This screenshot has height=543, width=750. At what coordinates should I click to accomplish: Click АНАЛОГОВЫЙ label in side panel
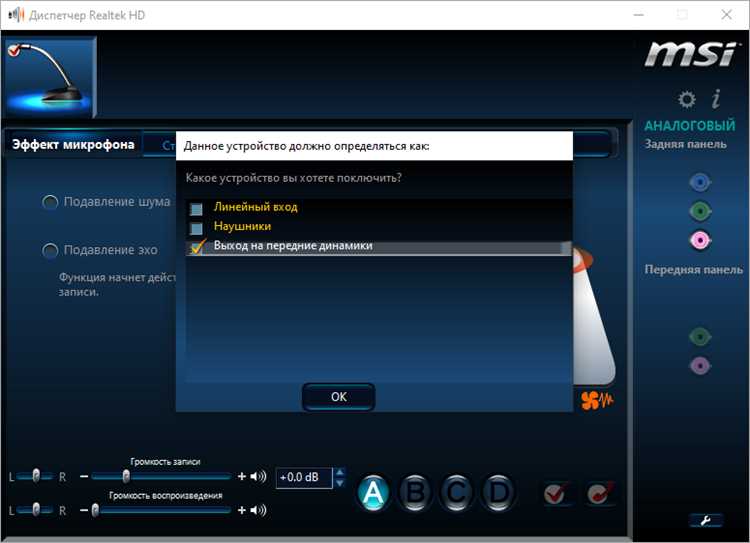pyautogui.click(x=690, y=126)
